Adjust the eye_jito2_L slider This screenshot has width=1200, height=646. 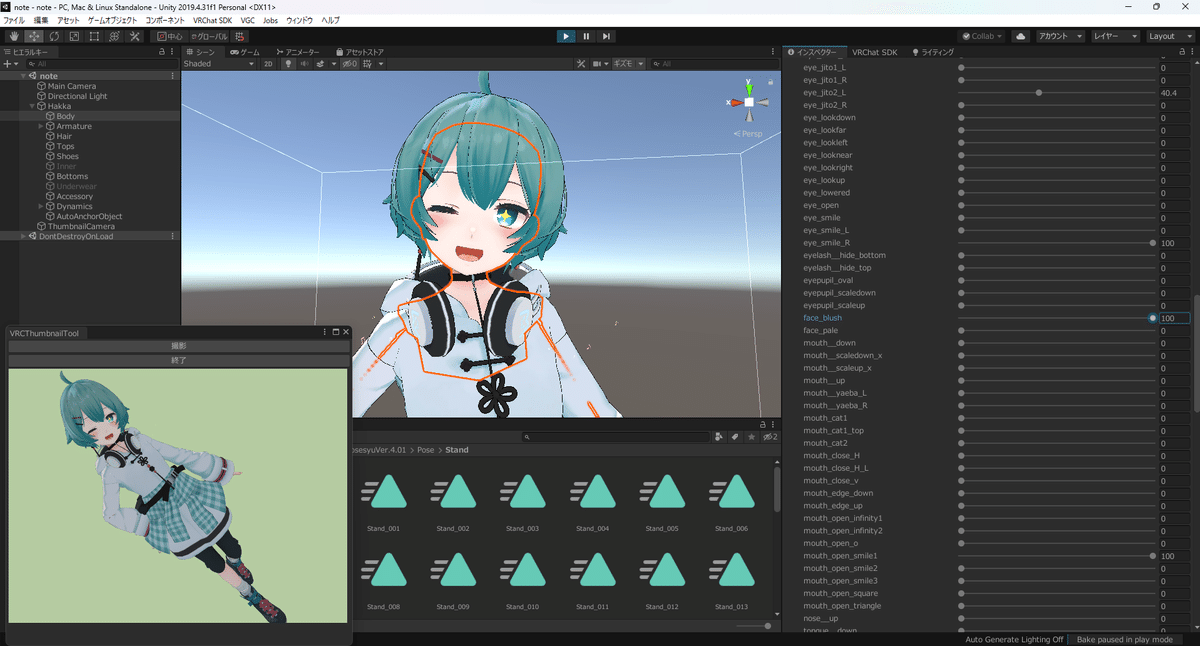(1055, 92)
